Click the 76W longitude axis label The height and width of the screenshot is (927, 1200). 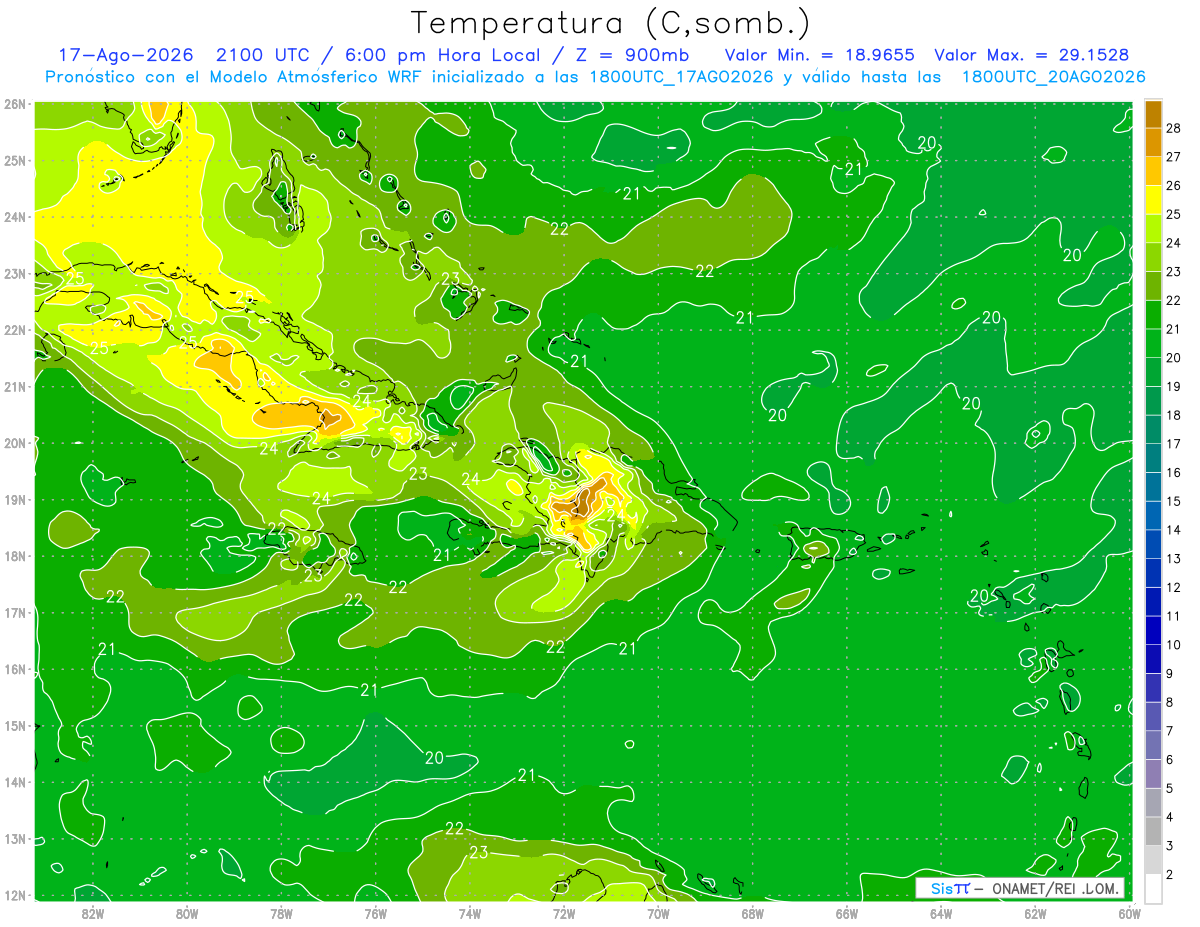(375, 913)
